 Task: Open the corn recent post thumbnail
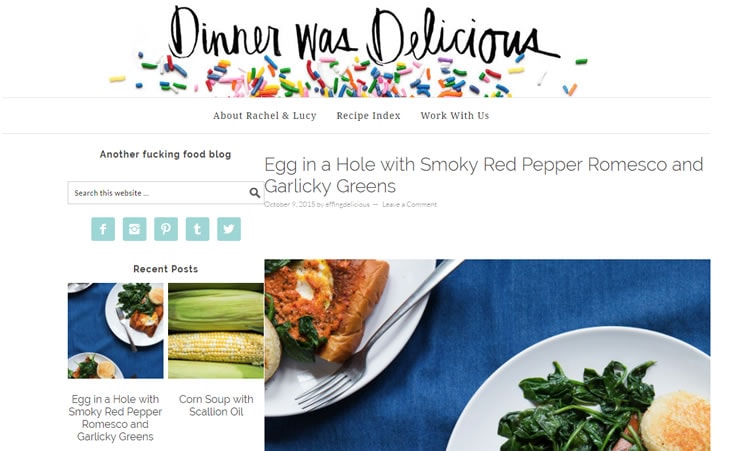point(216,330)
